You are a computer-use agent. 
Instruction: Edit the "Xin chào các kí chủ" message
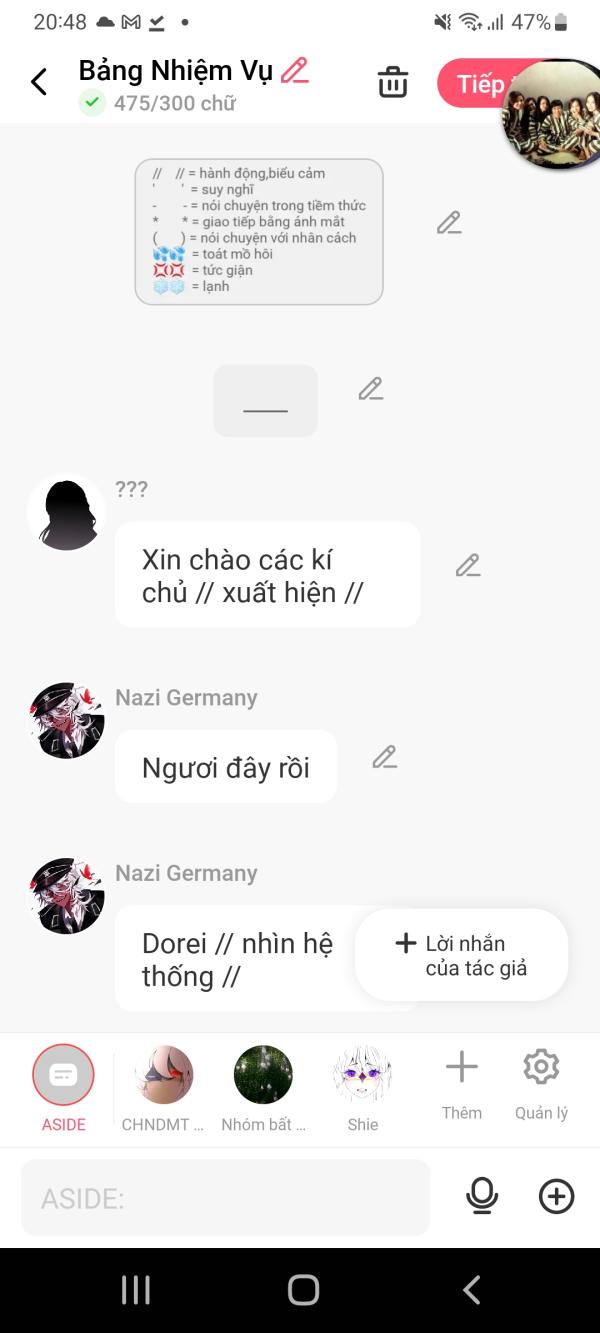pyautogui.click(x=468, y=565)
